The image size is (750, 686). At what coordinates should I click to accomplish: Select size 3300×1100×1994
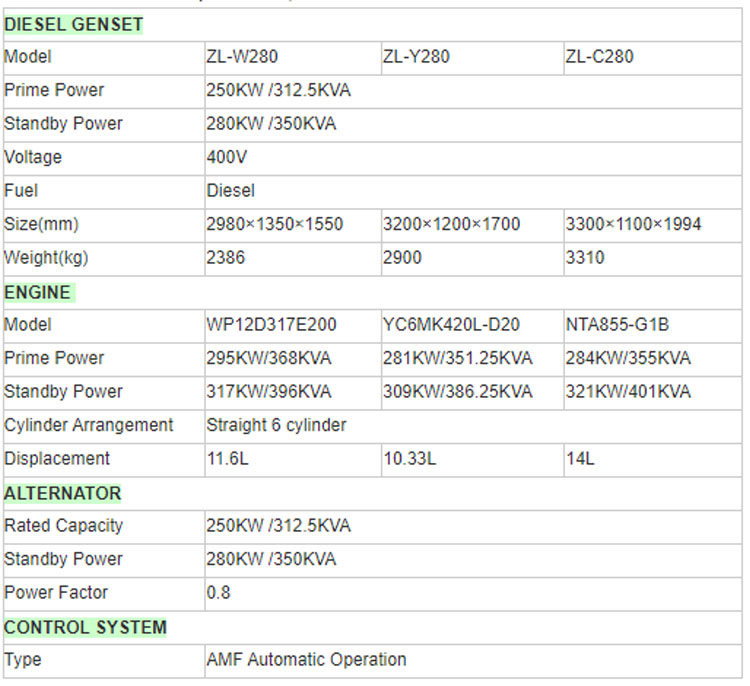click(x=633, y=224)
